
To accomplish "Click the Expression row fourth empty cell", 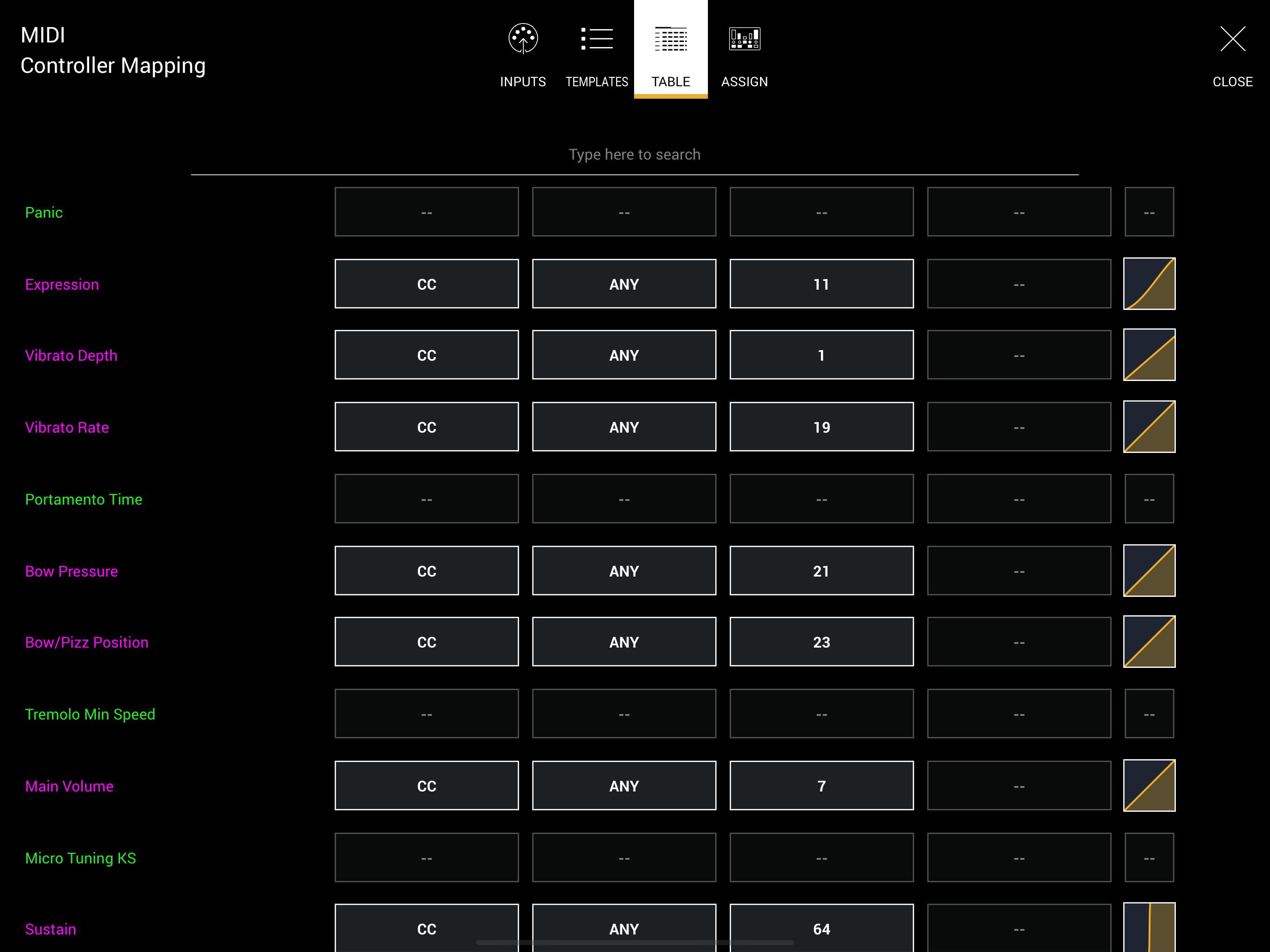I will [x=1019, y=284].
